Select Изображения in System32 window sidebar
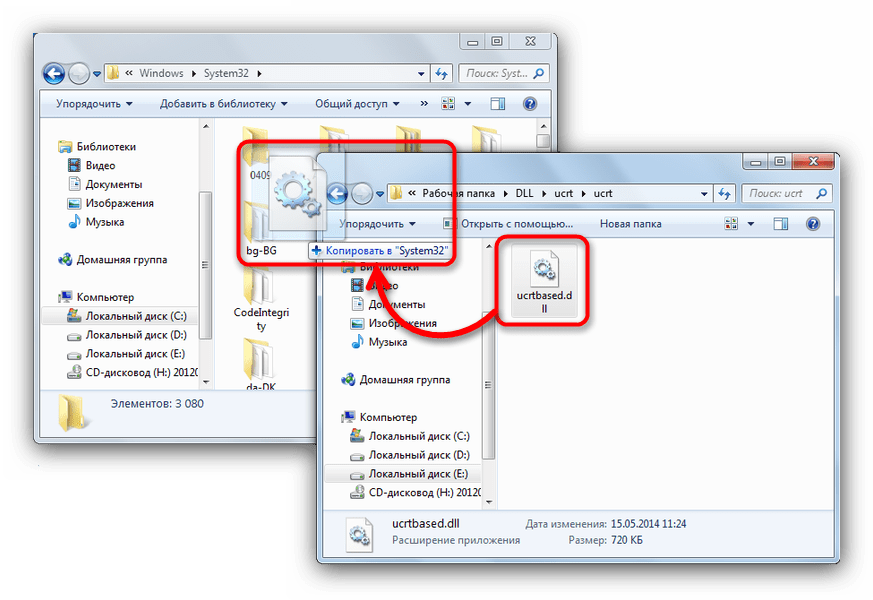This screenshot has height=600, width=873. pos(110,203)
